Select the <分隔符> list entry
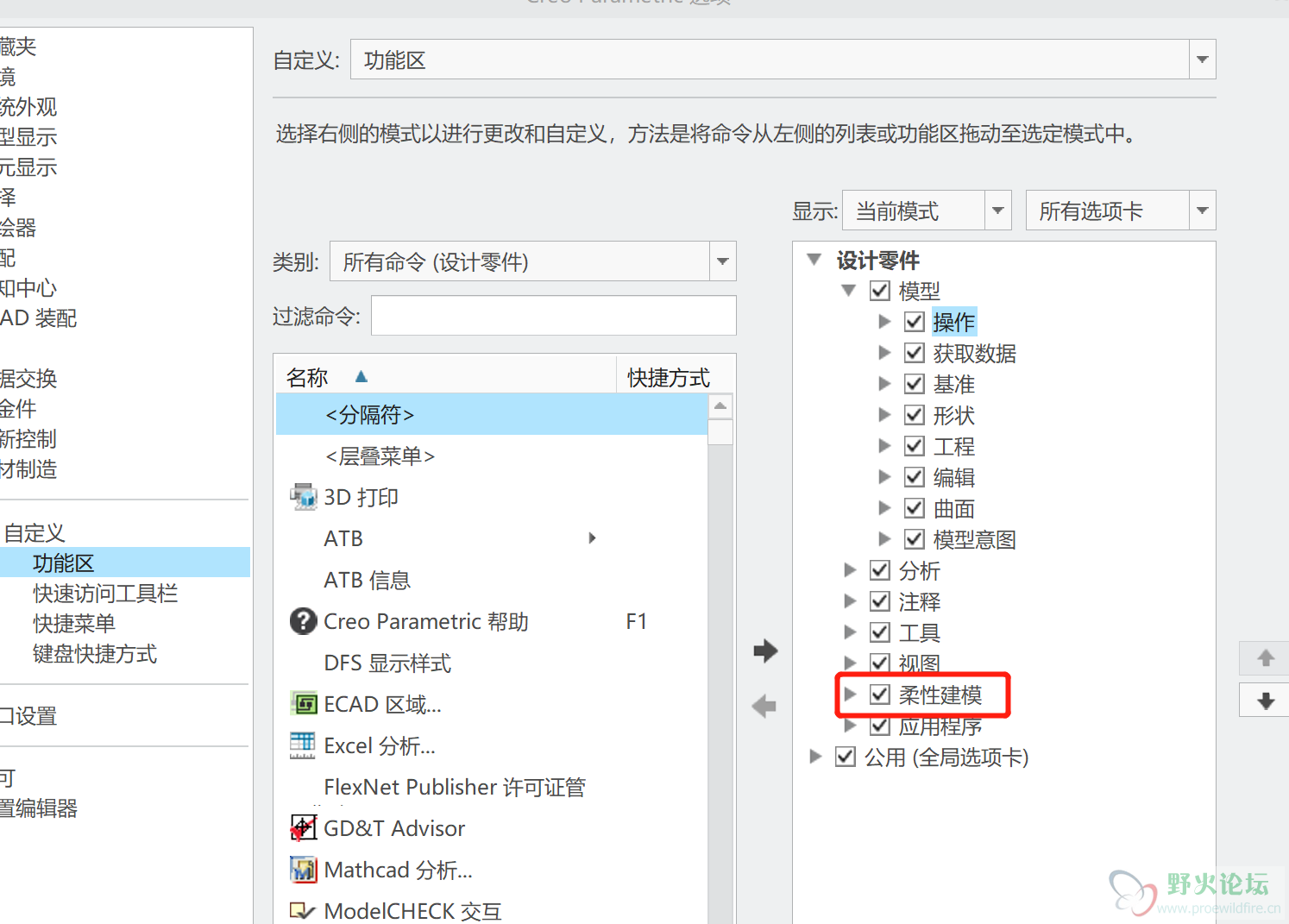Viewport: 1289px width, 924px height. click(x=492, y=414)
